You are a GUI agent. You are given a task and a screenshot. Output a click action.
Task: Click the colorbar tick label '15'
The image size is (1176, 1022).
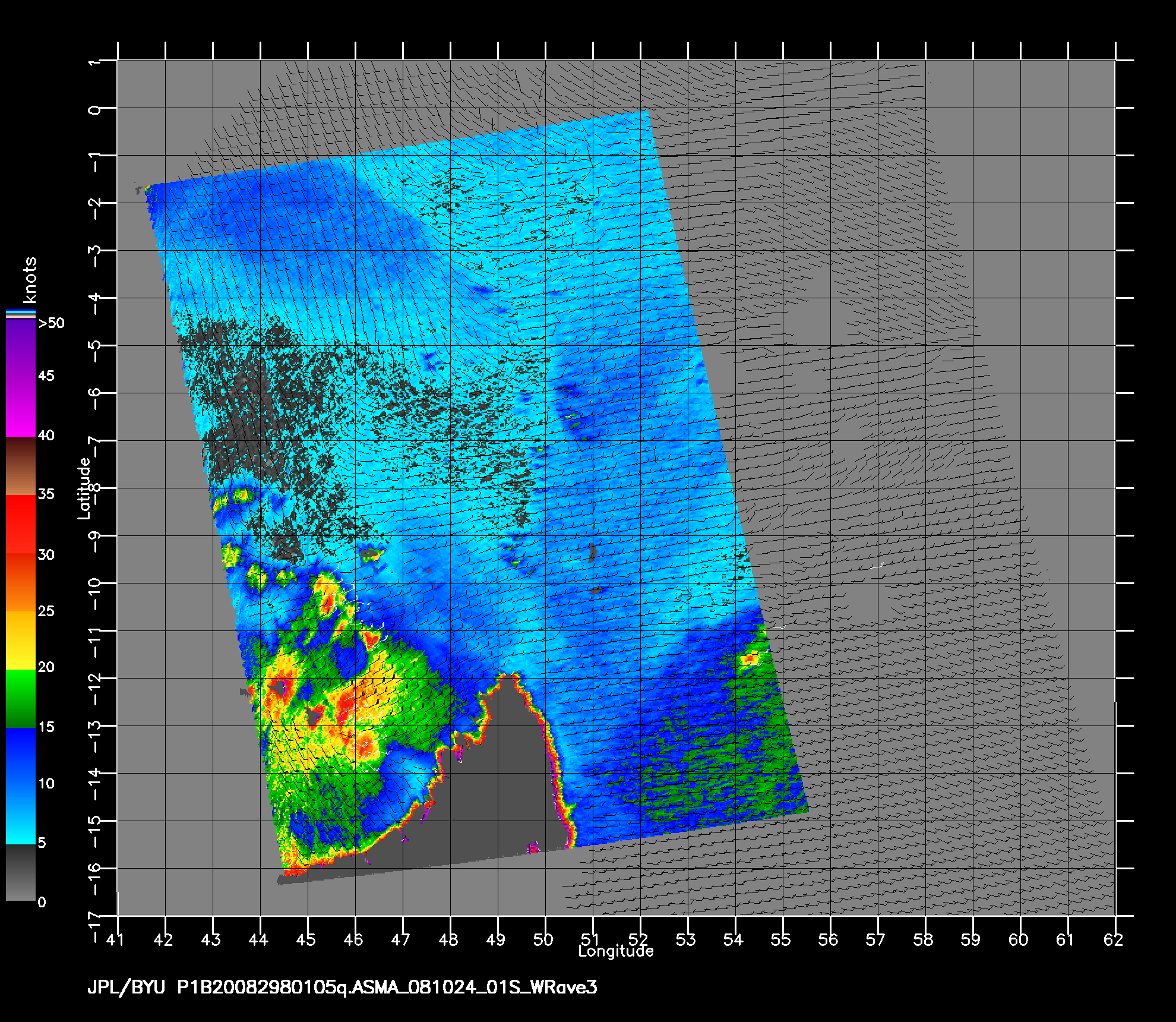click(46, 727)
